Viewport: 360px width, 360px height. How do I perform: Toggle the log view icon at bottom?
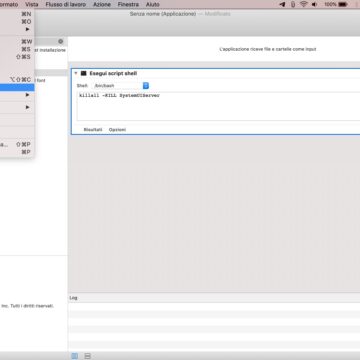click(75, 356)
